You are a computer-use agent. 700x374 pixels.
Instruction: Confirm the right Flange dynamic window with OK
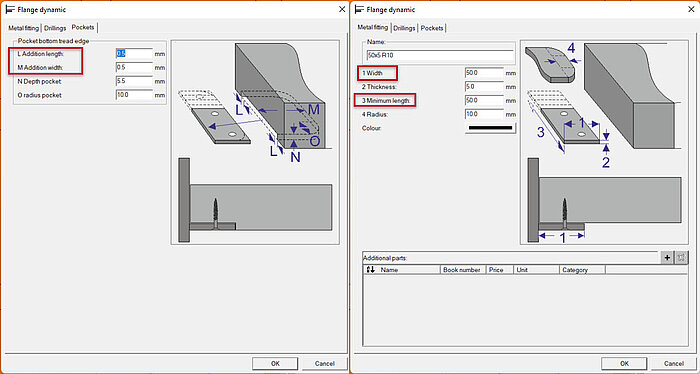[624, 363]
